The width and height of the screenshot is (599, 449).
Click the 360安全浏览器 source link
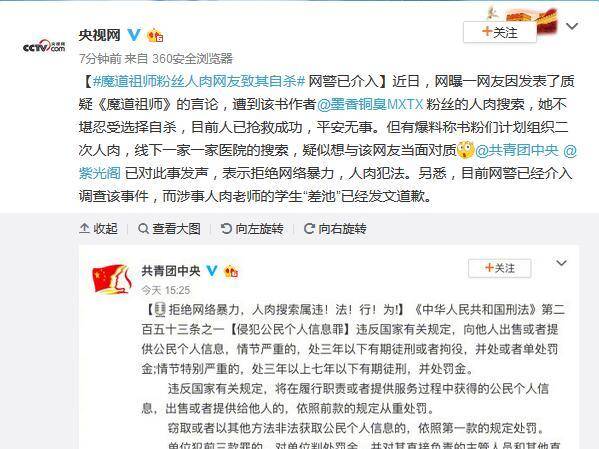click(193, 58)
